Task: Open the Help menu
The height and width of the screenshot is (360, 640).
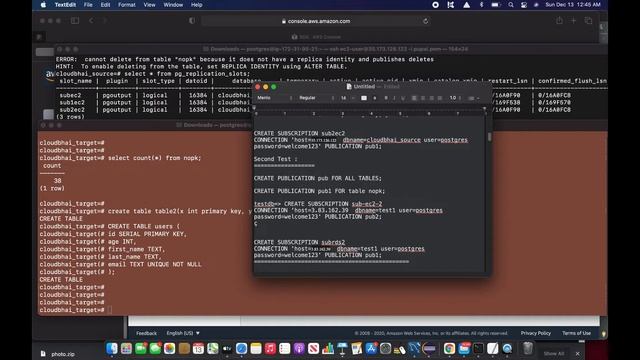Action: [197, 5]
